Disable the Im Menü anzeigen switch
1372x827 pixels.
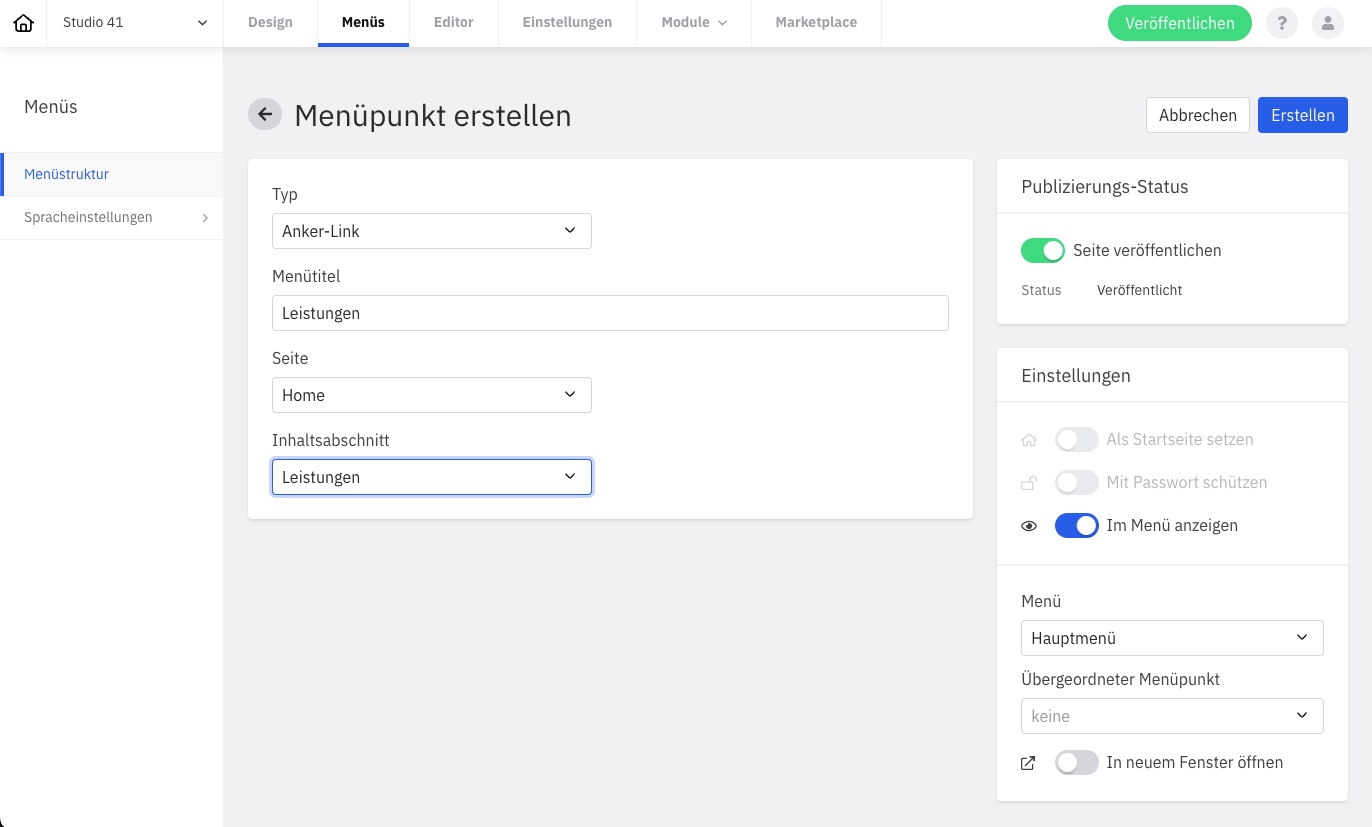pos(1077,526)
